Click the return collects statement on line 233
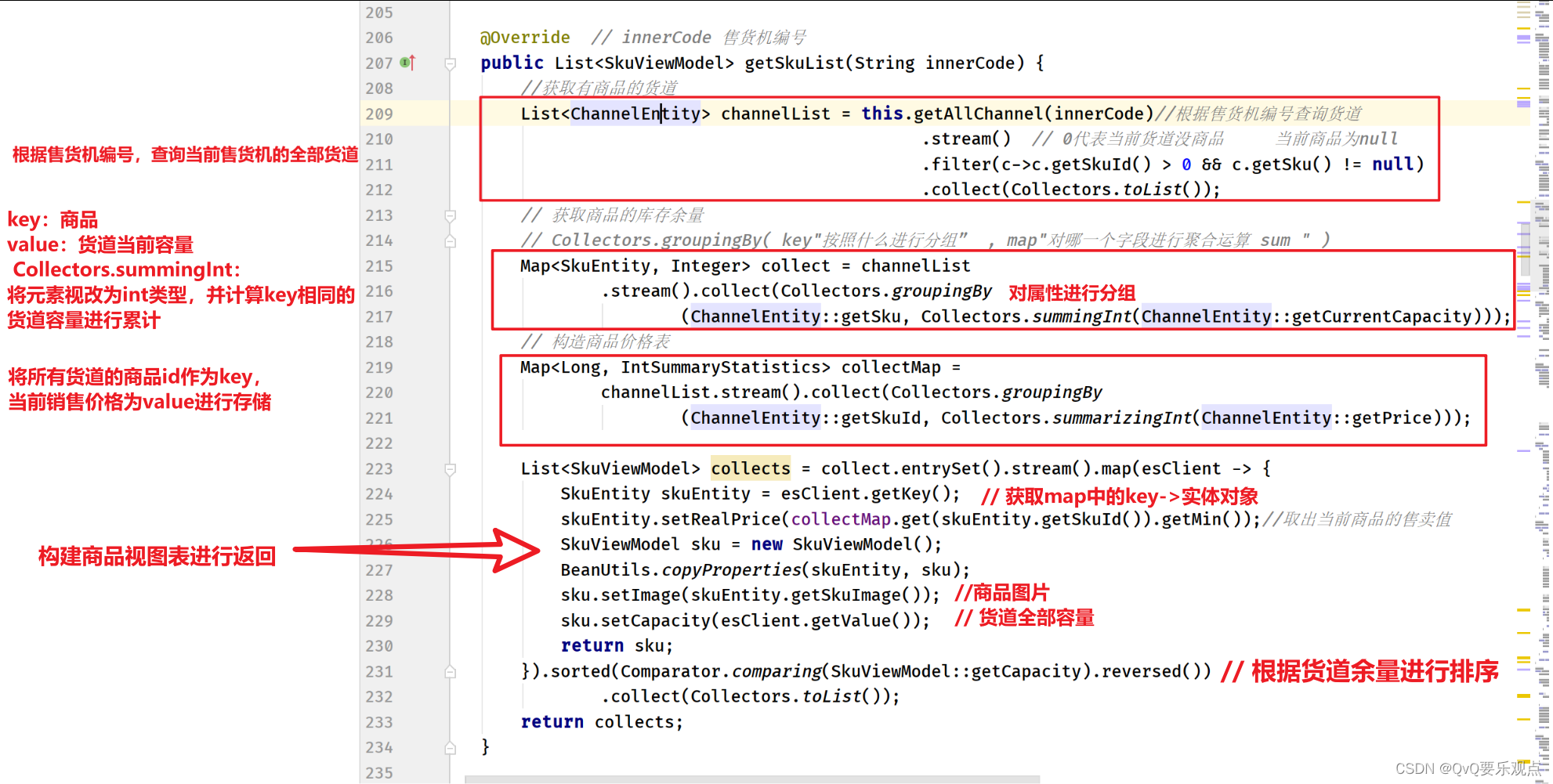Image resolution: width=1553 pixels, height=784 pixels. [601, 722]
